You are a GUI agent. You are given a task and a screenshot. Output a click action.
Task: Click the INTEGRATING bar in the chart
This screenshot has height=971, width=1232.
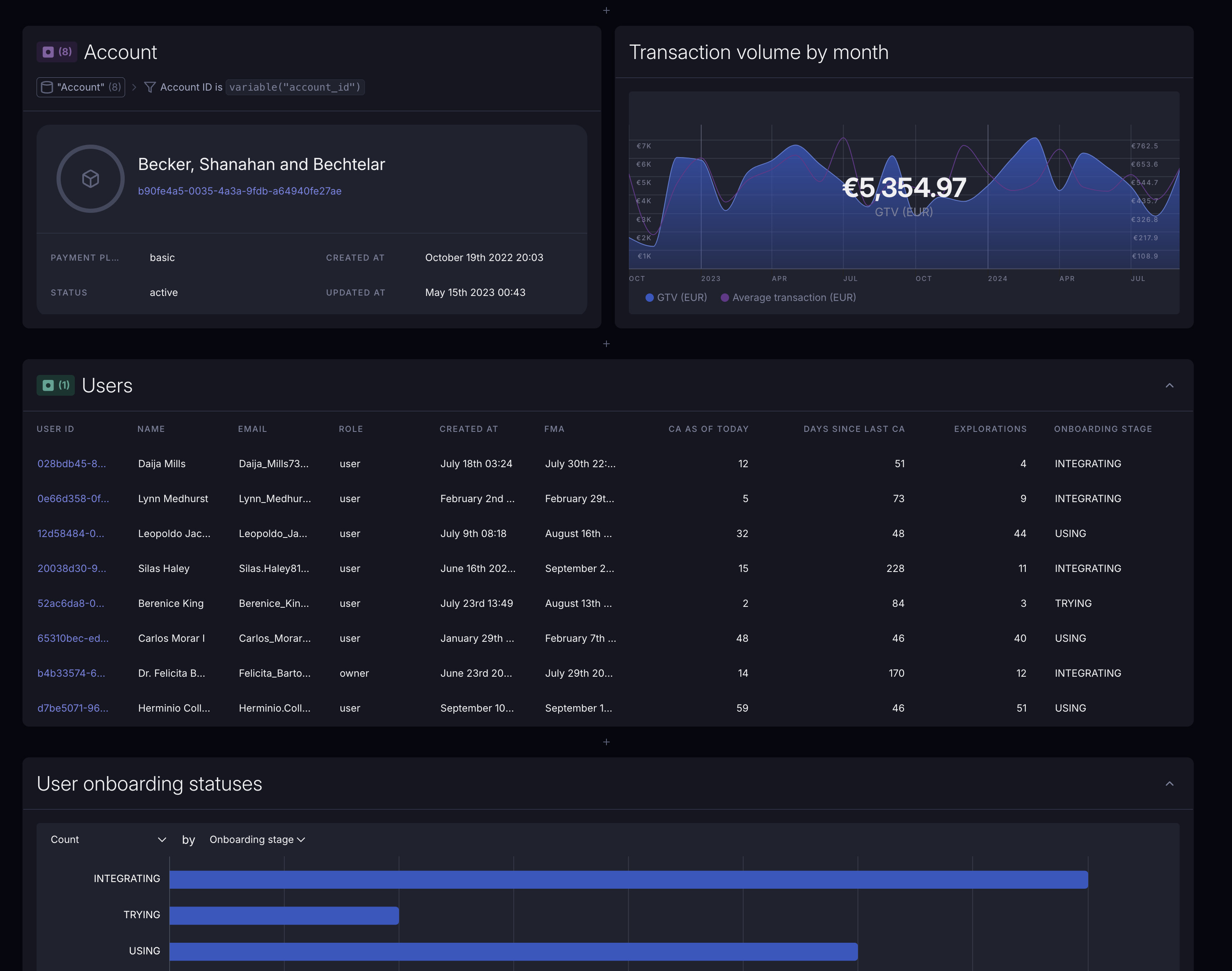(626, 878)
